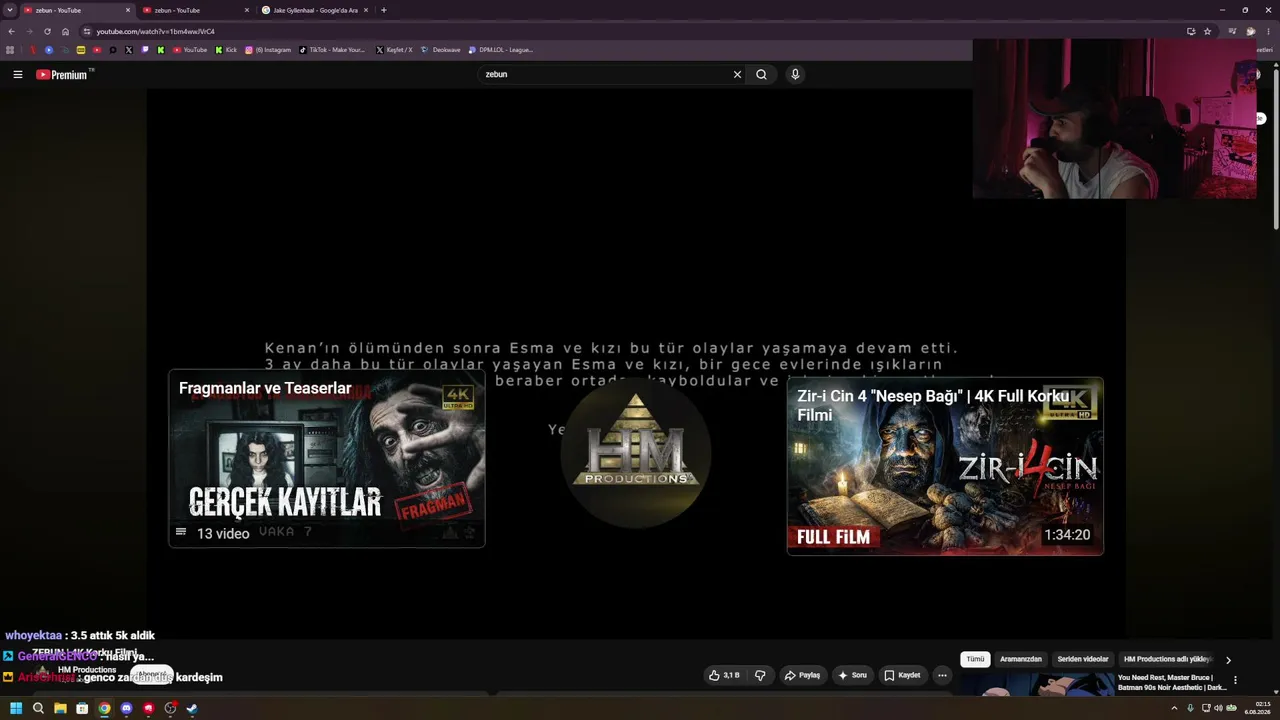The width and height of the screenshot is (1280, 720).
Task: Open the browser home page icon
Action: (x=66, y=31)
